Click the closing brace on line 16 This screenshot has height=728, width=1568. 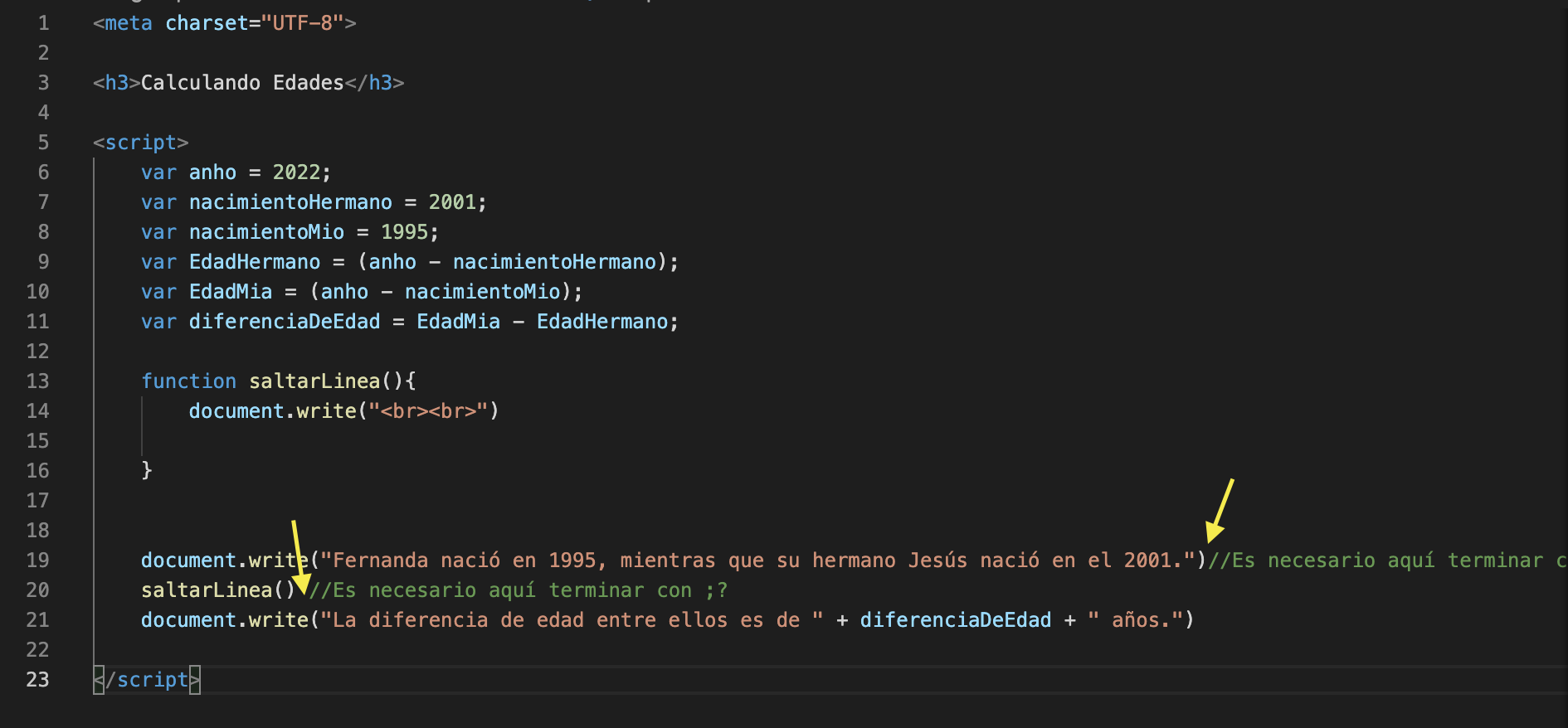[x=147, y=471]
